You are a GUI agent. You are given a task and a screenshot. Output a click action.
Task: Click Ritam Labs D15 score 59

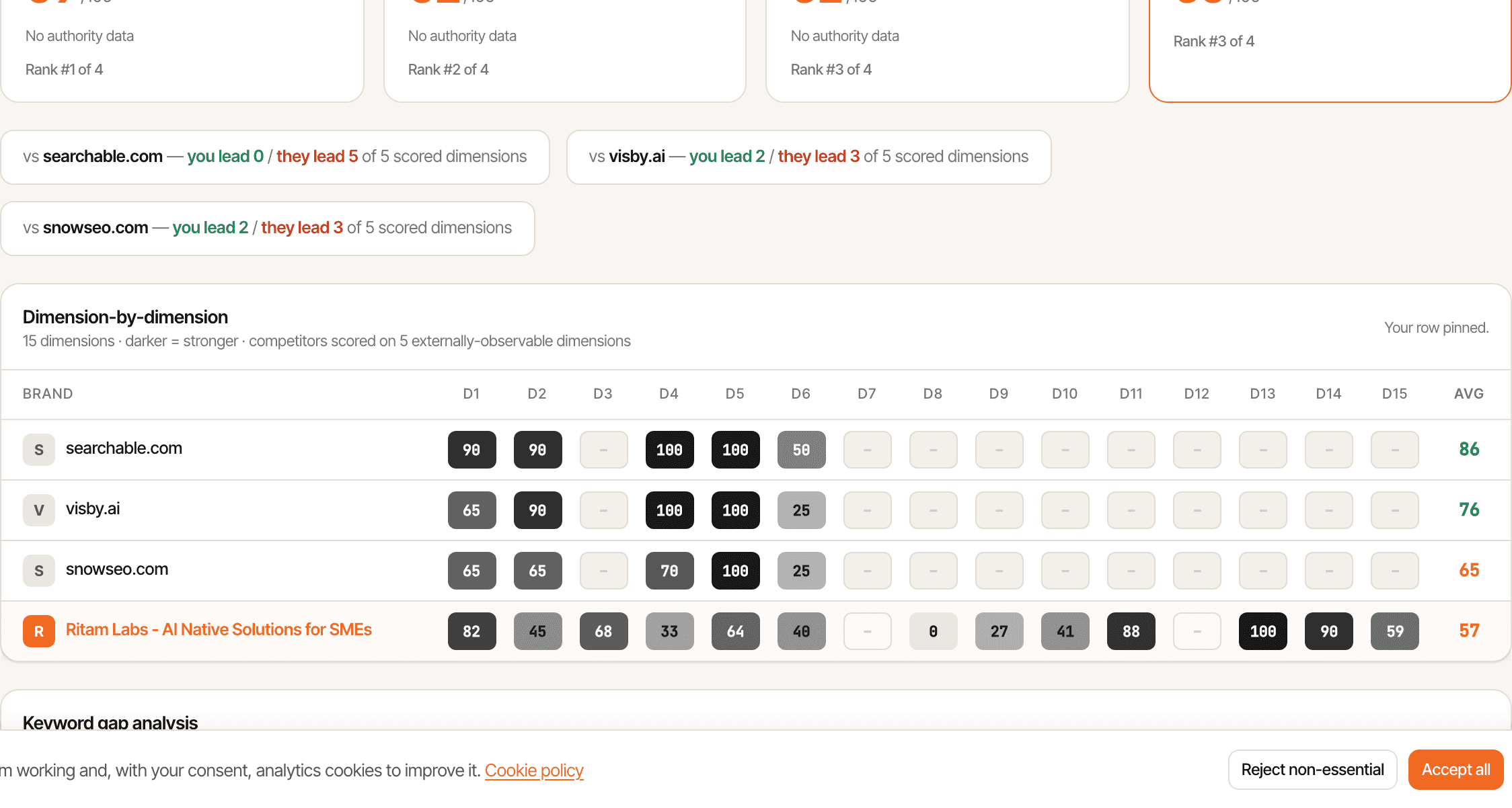point(1395,631)
